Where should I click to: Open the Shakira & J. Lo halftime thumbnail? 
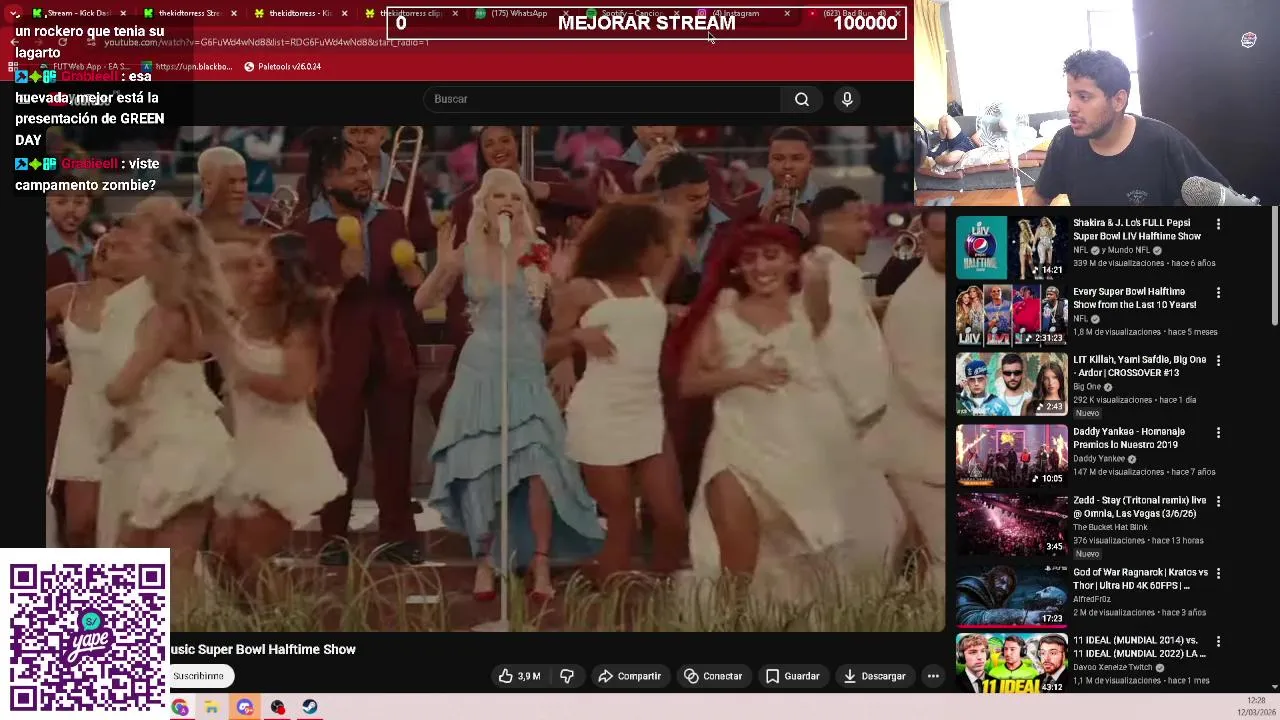click(1011, 247)
